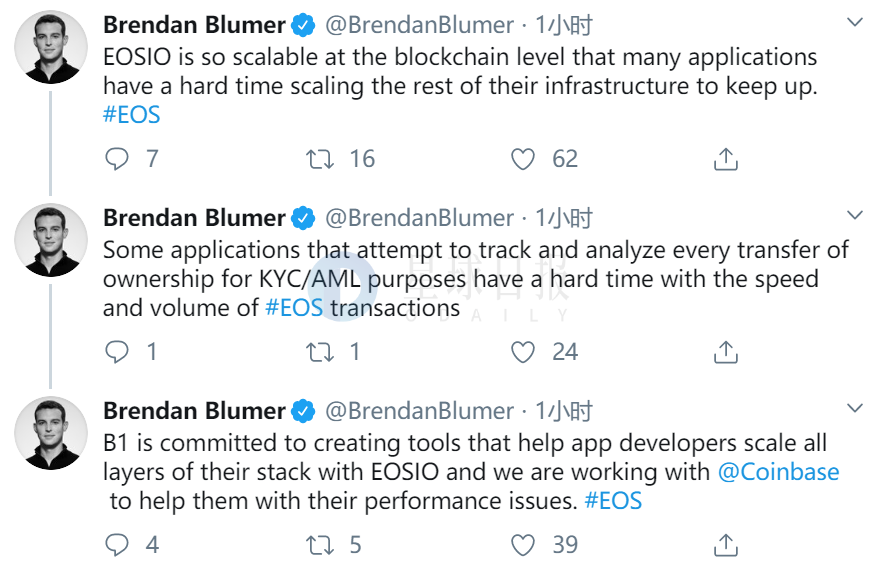This screenshot has height=573, width=877.
Task: Open options chevron on first tweet
Action: tap(855, 22)
